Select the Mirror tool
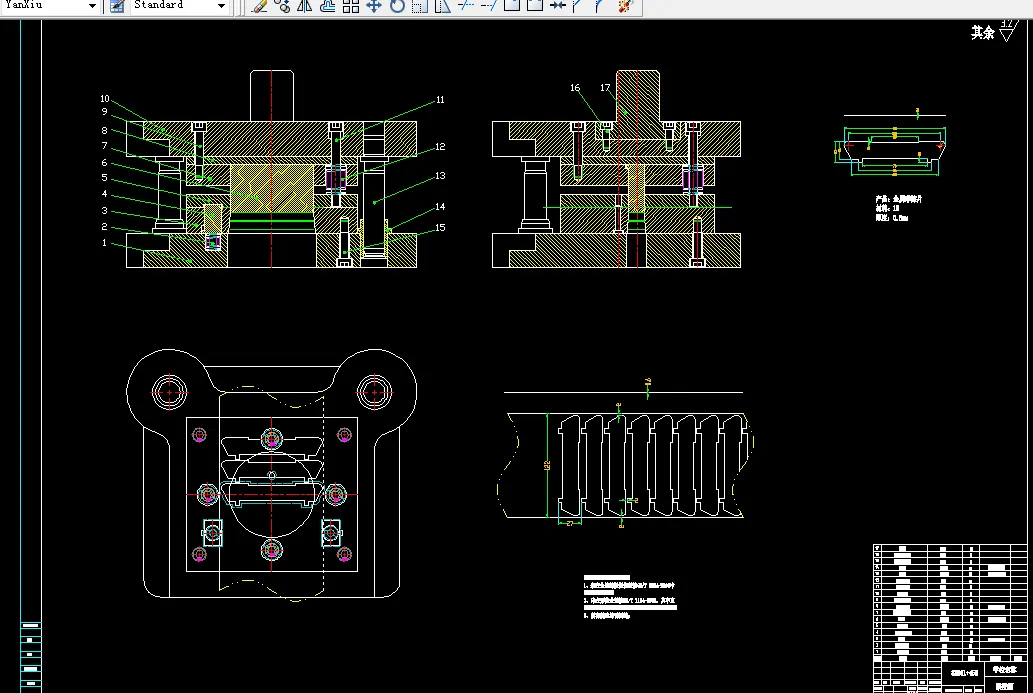Viewport: 1033px width, 693px height. 304,6
